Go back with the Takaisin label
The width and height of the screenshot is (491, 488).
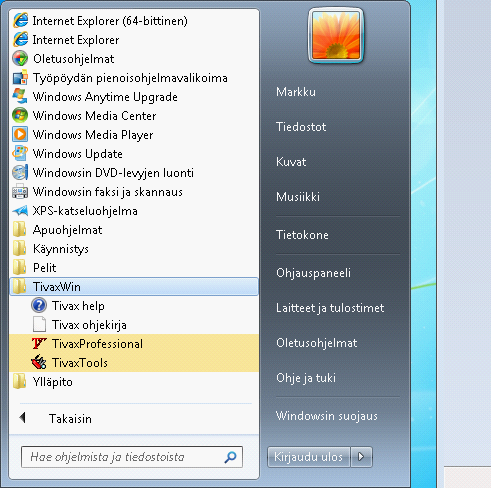(x=70, y=419)
